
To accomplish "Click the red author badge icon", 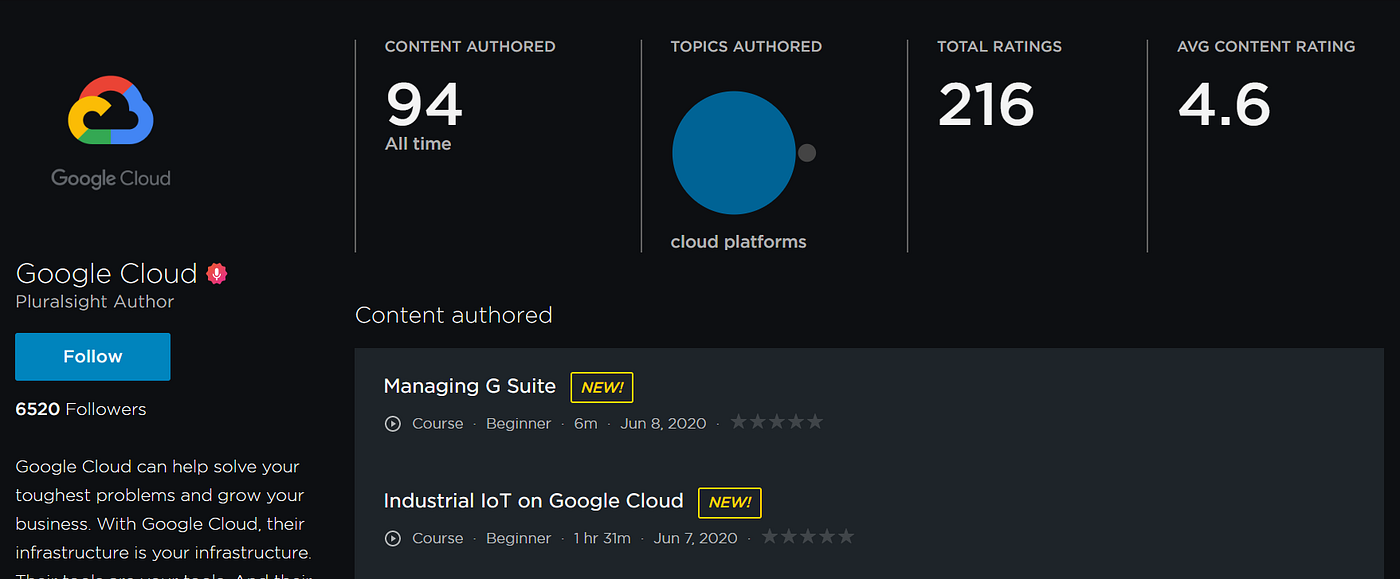I will 216,273.
